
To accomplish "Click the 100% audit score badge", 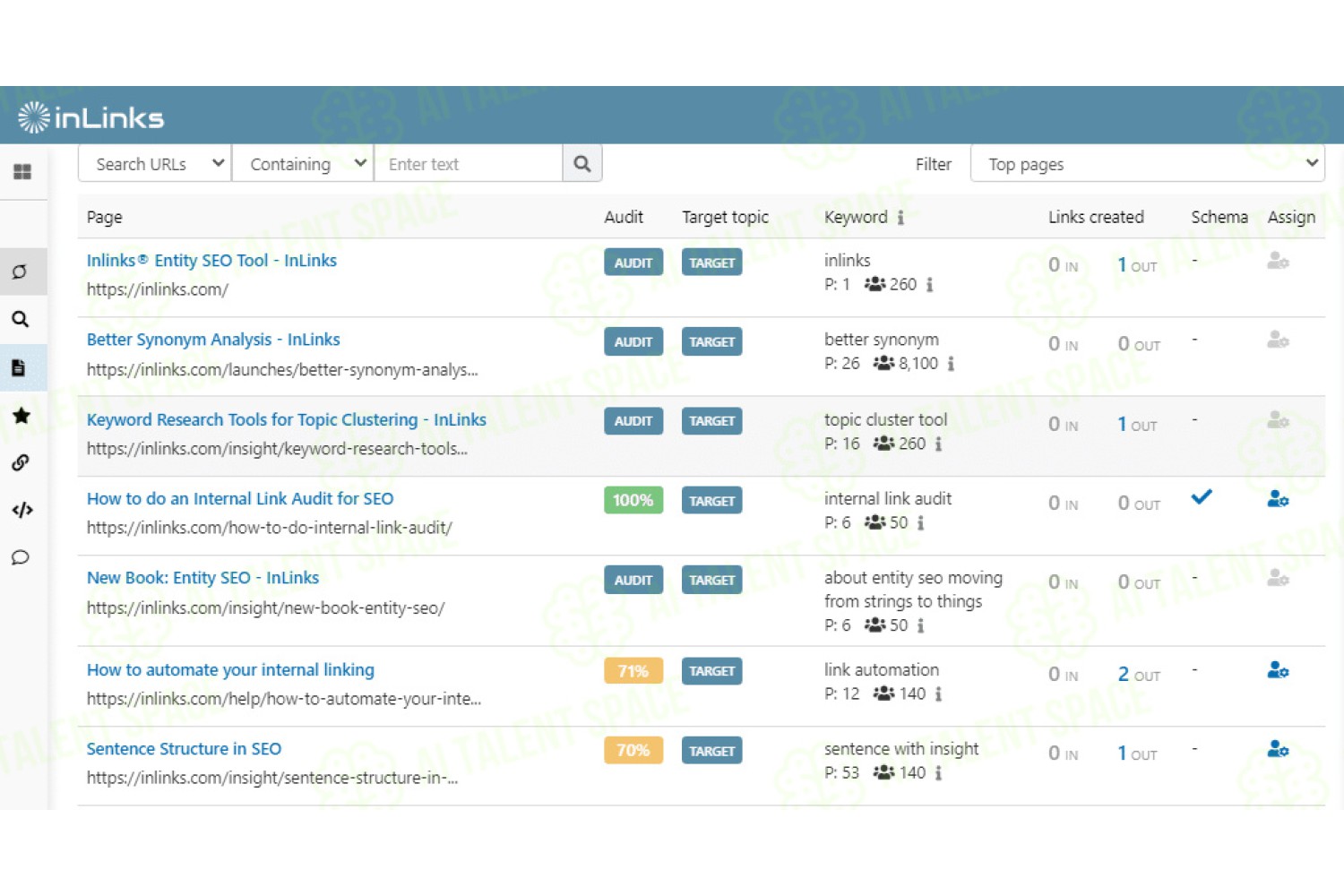I will coord(633,501).
